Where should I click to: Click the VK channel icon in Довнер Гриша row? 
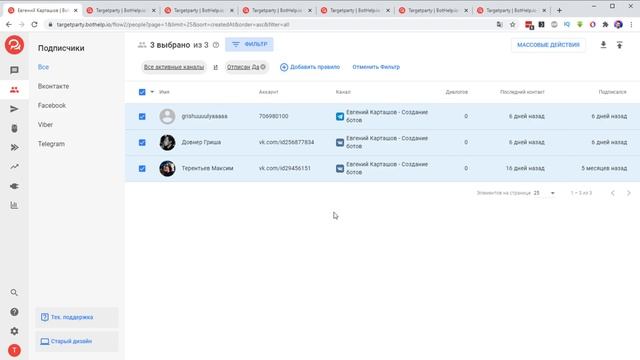pyautogui.click(x=340, y=142)
